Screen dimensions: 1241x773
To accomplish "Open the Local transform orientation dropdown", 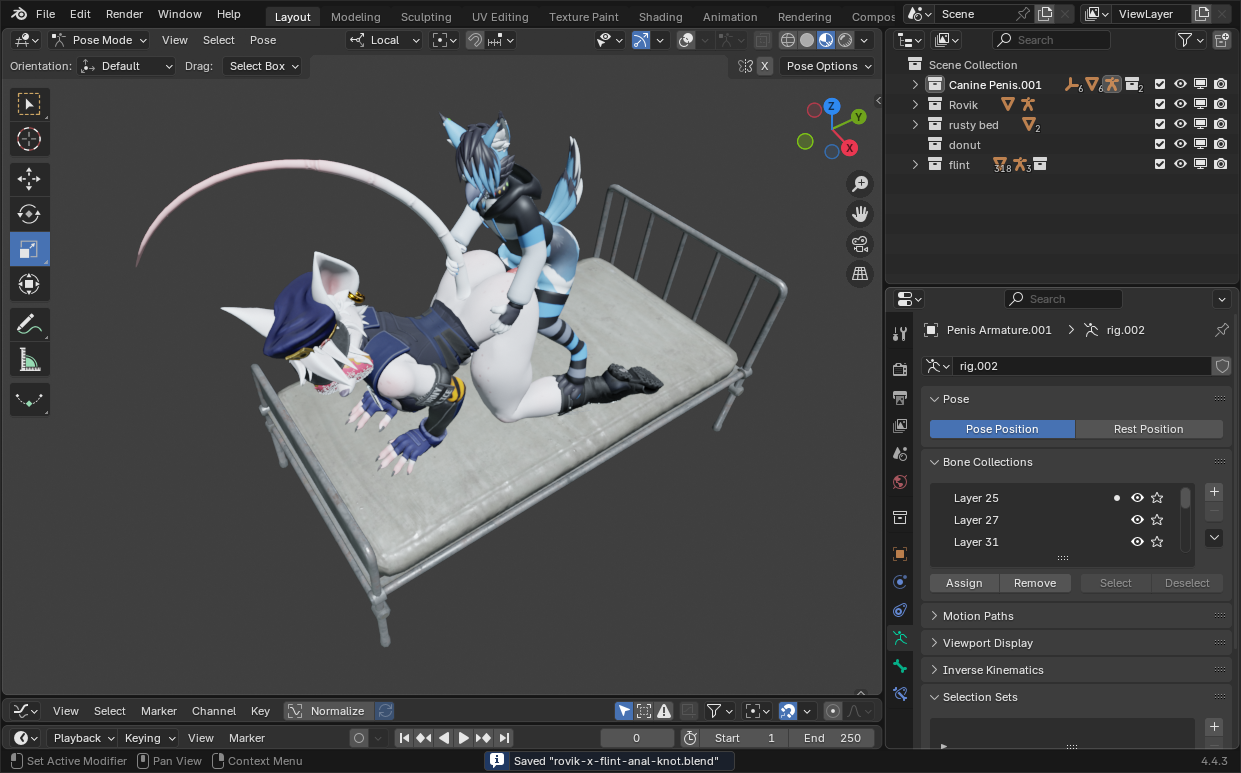I will click(385, 40).
